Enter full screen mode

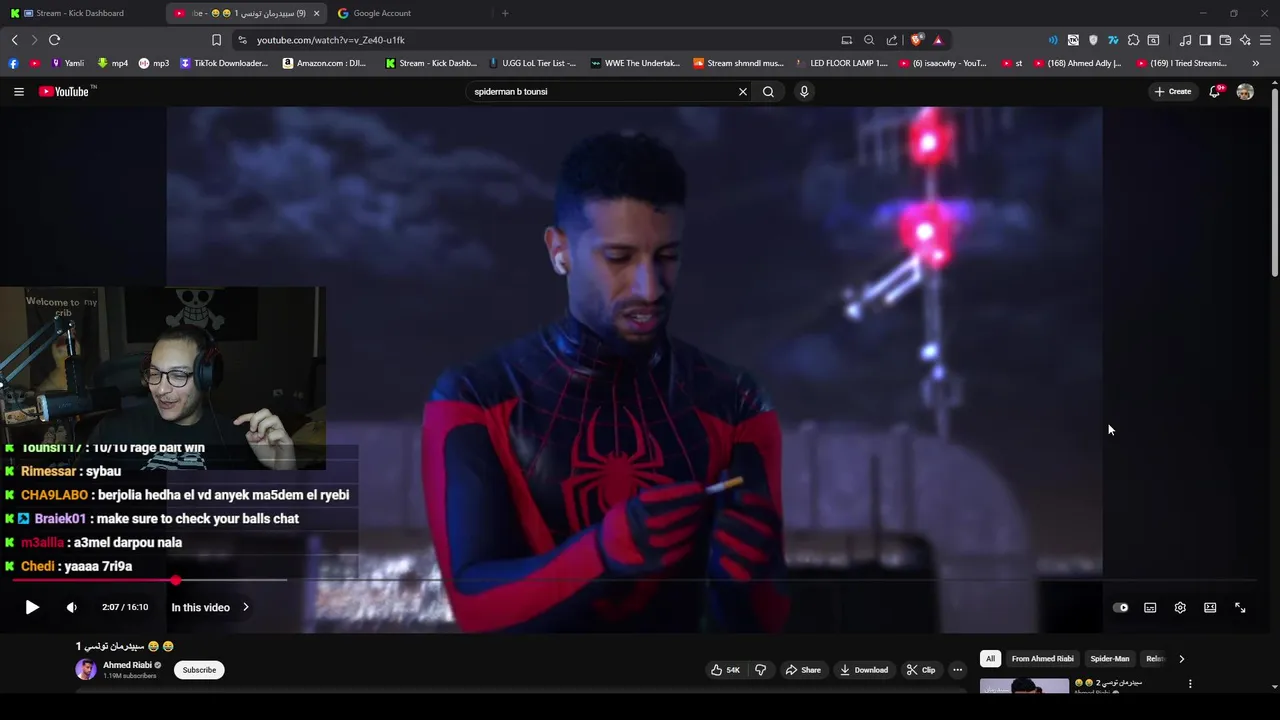(1240, 607)
